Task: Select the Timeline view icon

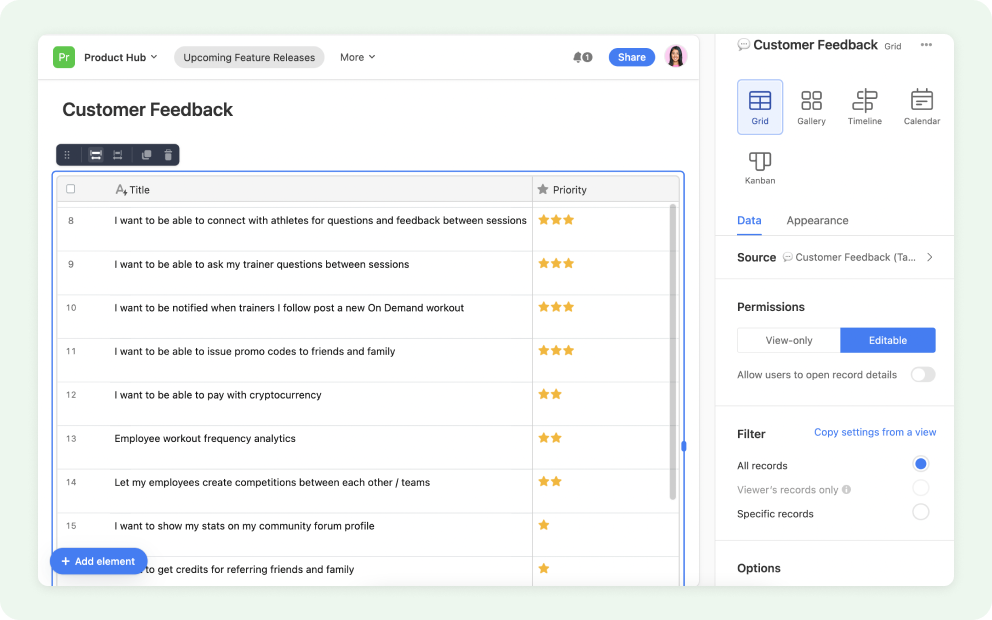Action: tap(864, 105)
